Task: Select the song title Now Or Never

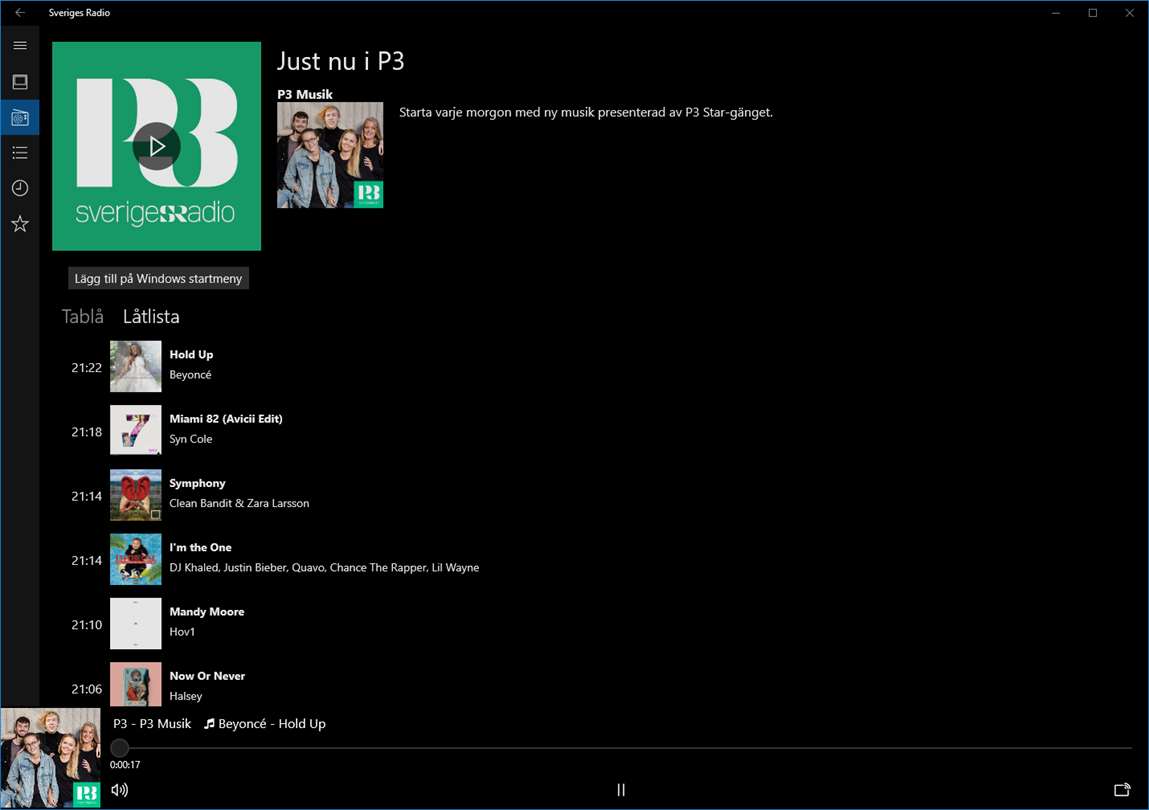Action: click(x=207, y=676)
